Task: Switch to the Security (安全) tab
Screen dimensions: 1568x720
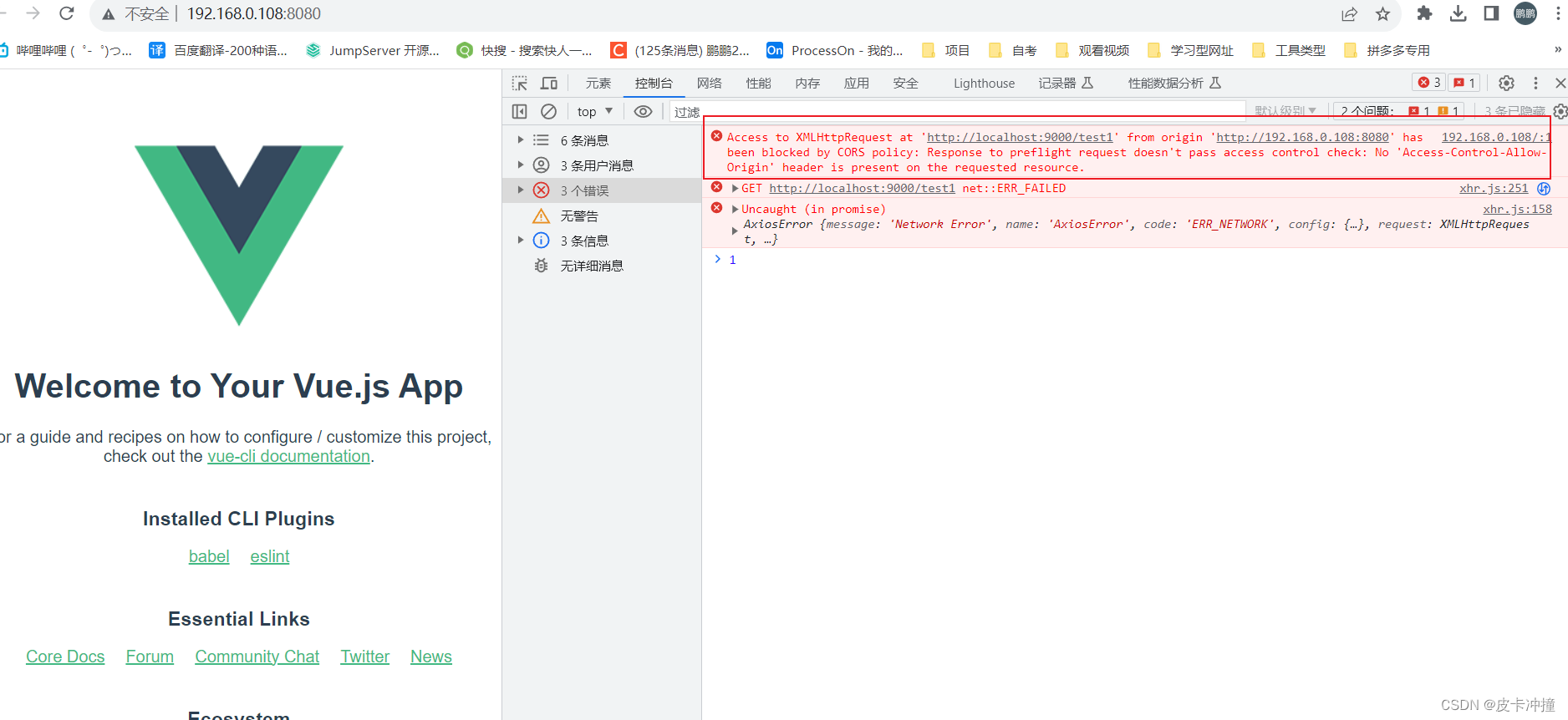Action: click(x=905, y=83)
